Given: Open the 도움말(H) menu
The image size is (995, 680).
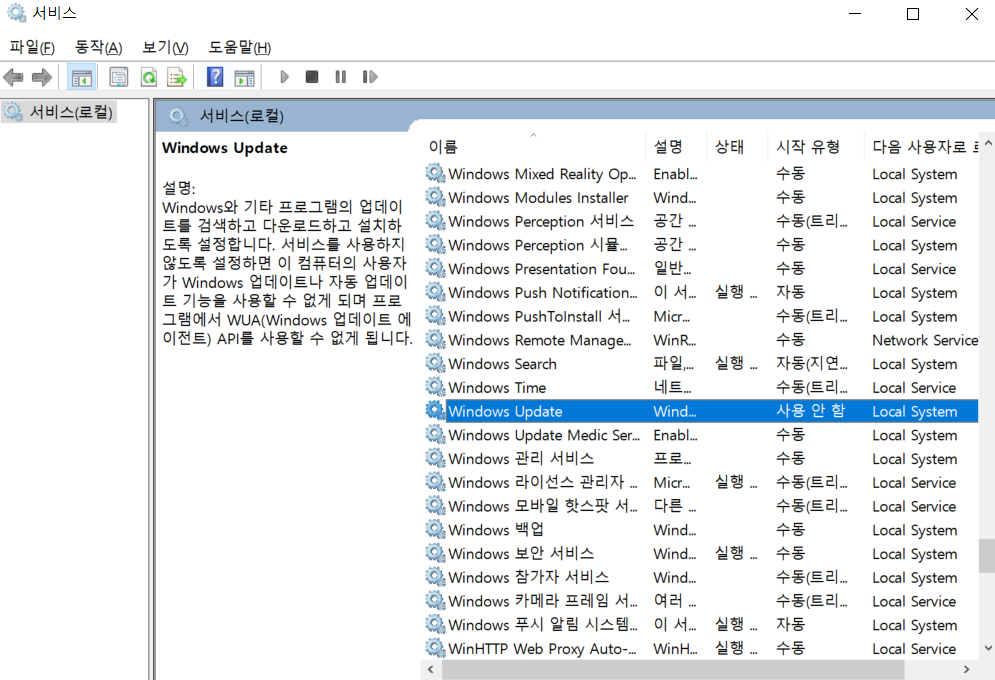Looking at the screenshot, I should (x=240, y=48).
